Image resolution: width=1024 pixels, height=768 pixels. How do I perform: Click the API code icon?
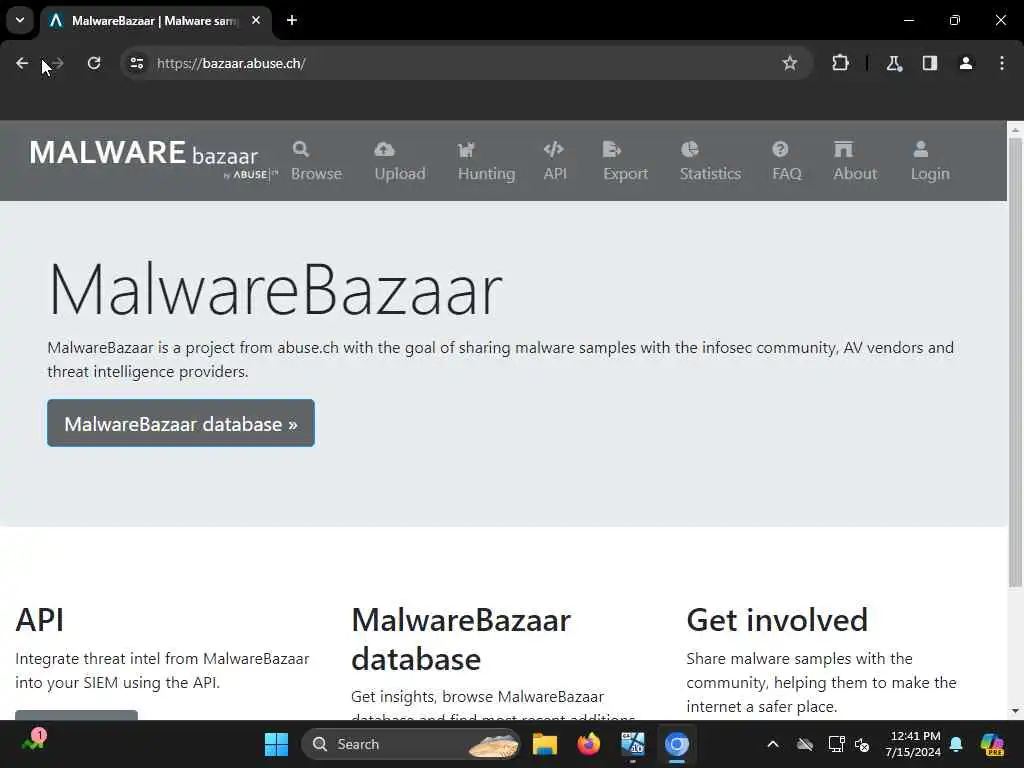pyautogui.click(x=553, y=150)
